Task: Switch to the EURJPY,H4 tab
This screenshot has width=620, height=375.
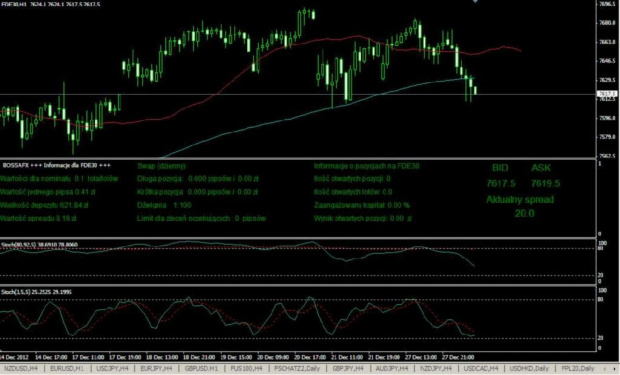Action: tap(157, 369)
